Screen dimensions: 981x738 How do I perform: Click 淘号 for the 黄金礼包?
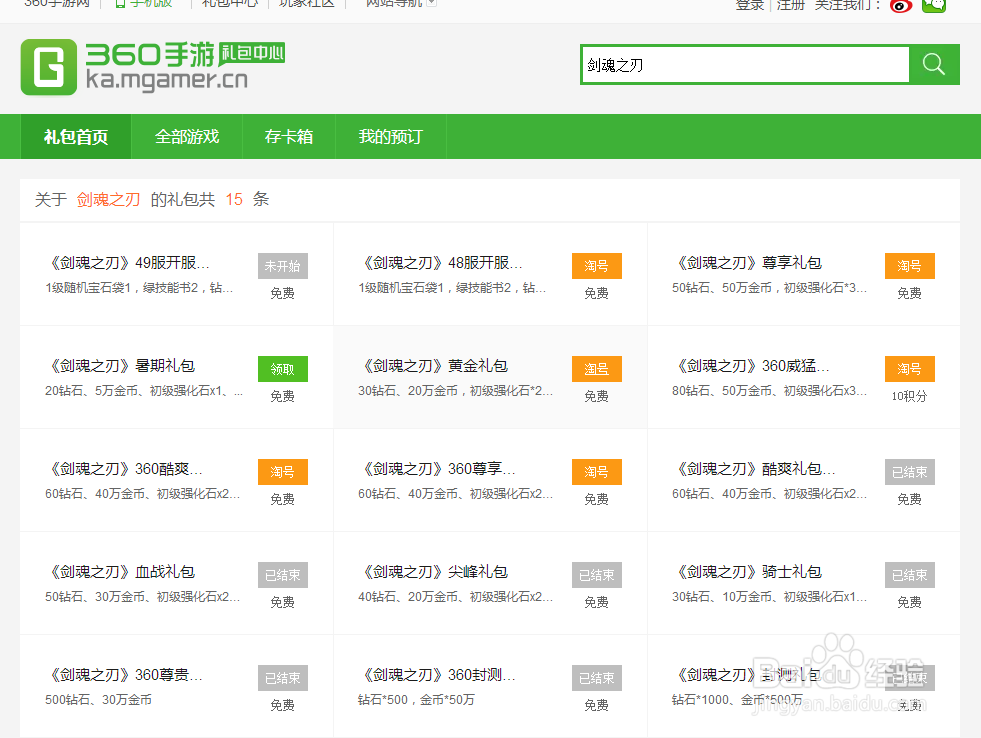(x=596, y=368)
